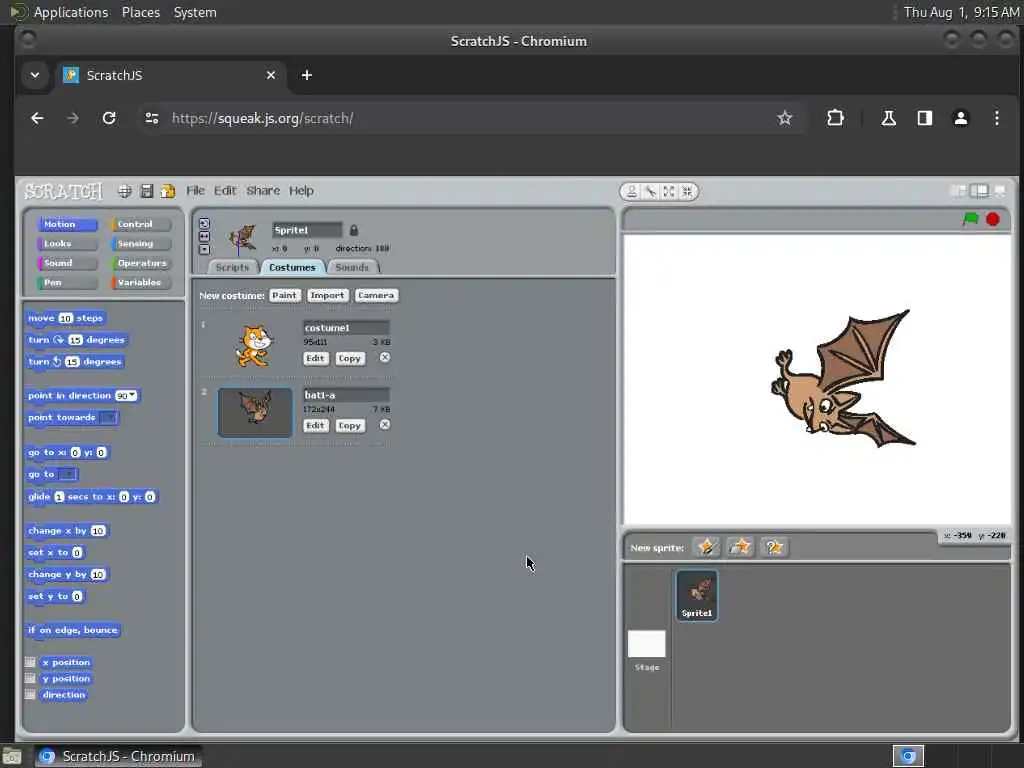Image resolution: width=1024 pixels, height=768 pixels.
Task: Enable the x position stage monitor checkbox
Action: tap(30, 662)
